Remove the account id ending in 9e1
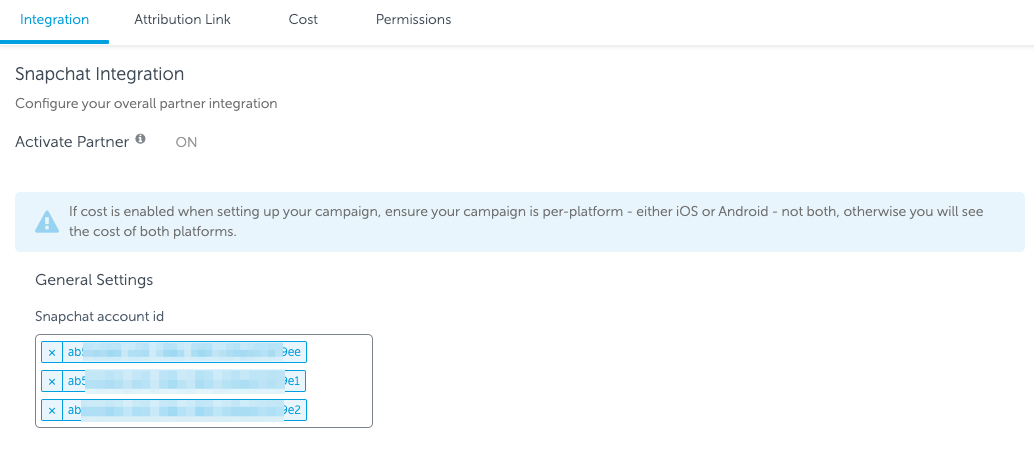 (x=52, y=381)
